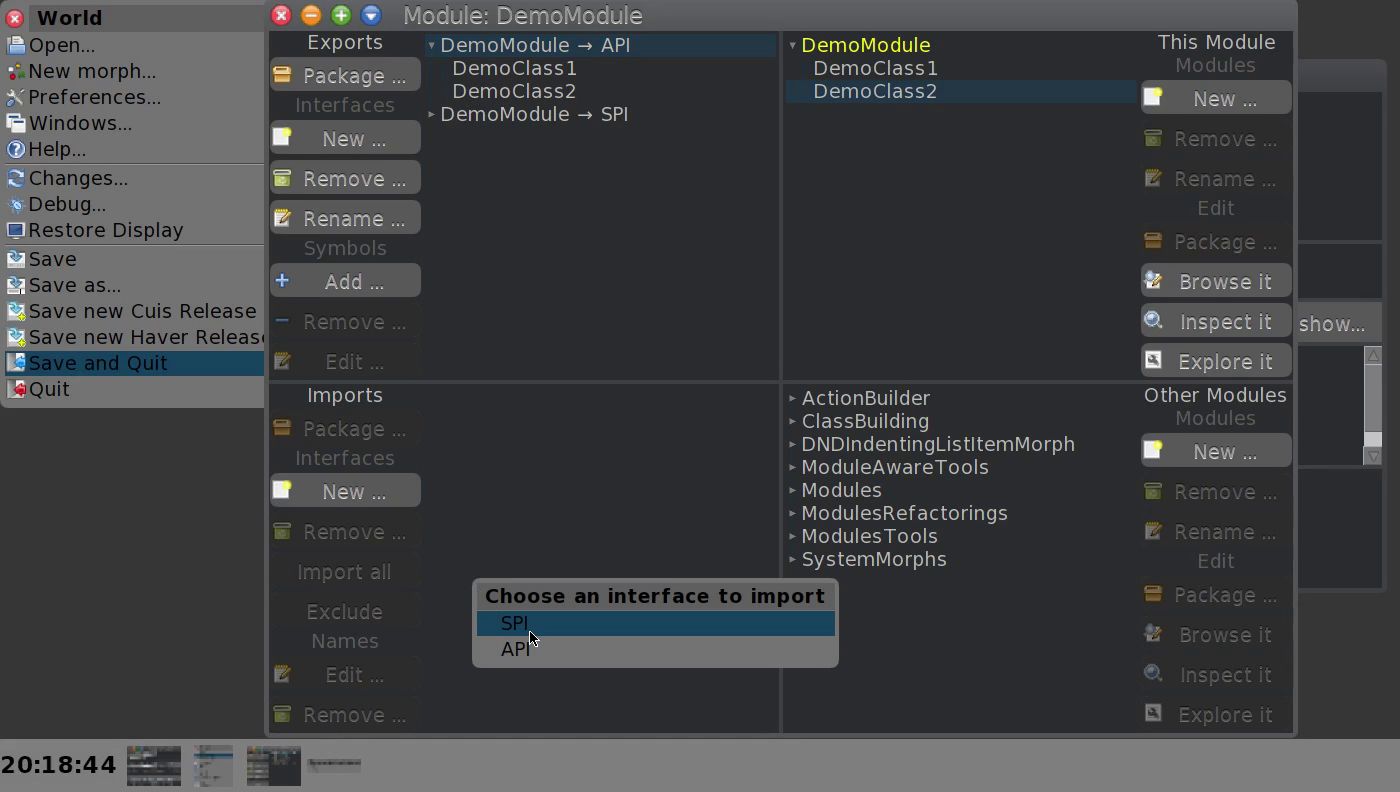This screenshot has height=792, width=1400.
Task: Click the Add symbol icon in Exports panel
Action: click(282, 280)
